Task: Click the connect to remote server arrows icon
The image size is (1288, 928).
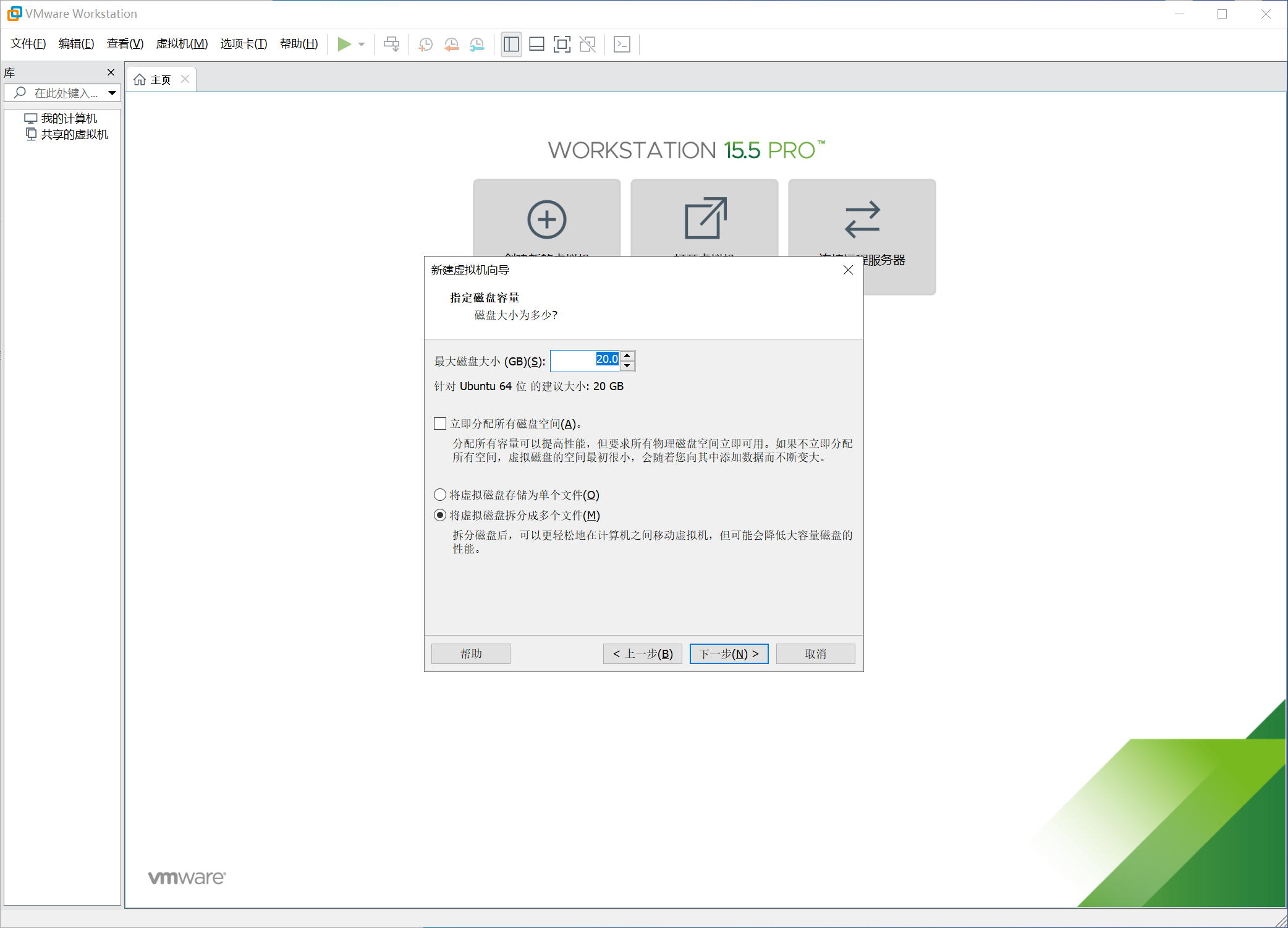Action: pyautogui.click(x=862, y=219)
